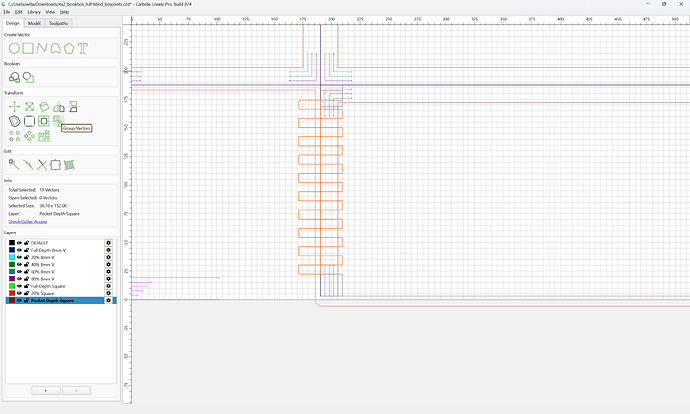Click the rounded-square corner tool icon
This screenshot has height=414, width=690.
[29, 121]
